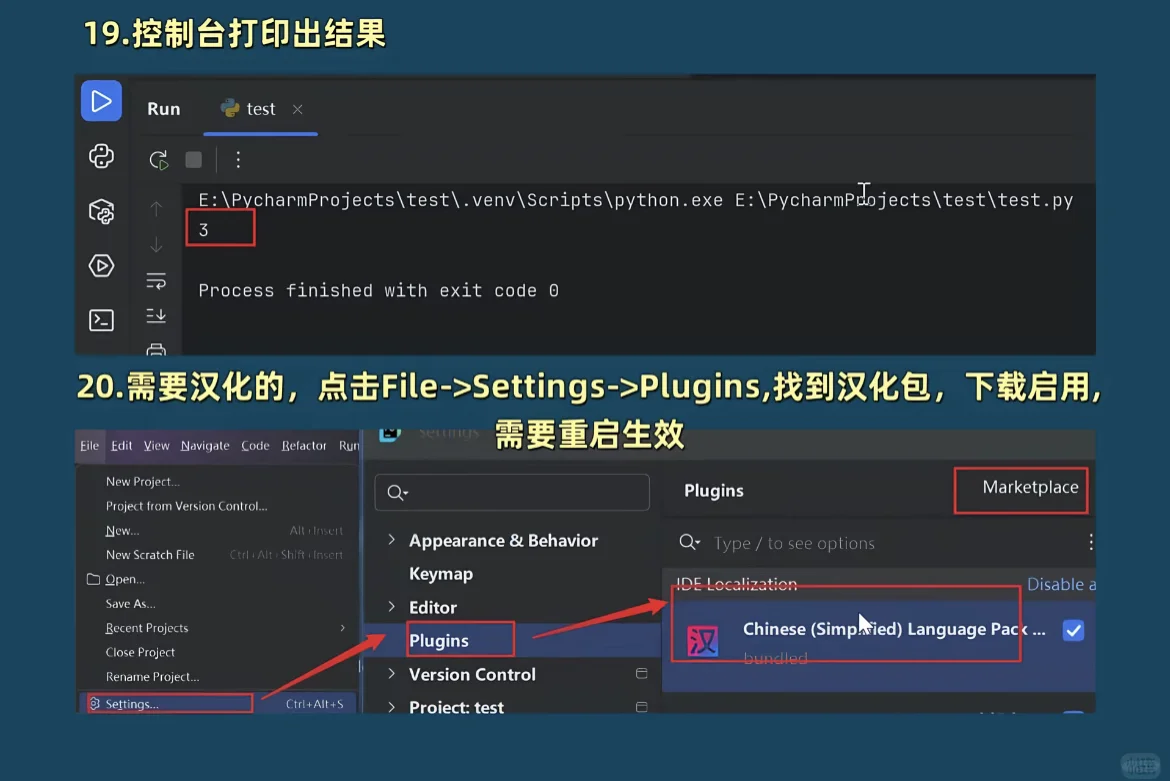Viewport: 1170px width, 781px height.
Task: Expand the Appearance & Behavior section
Action: point(391,540)
